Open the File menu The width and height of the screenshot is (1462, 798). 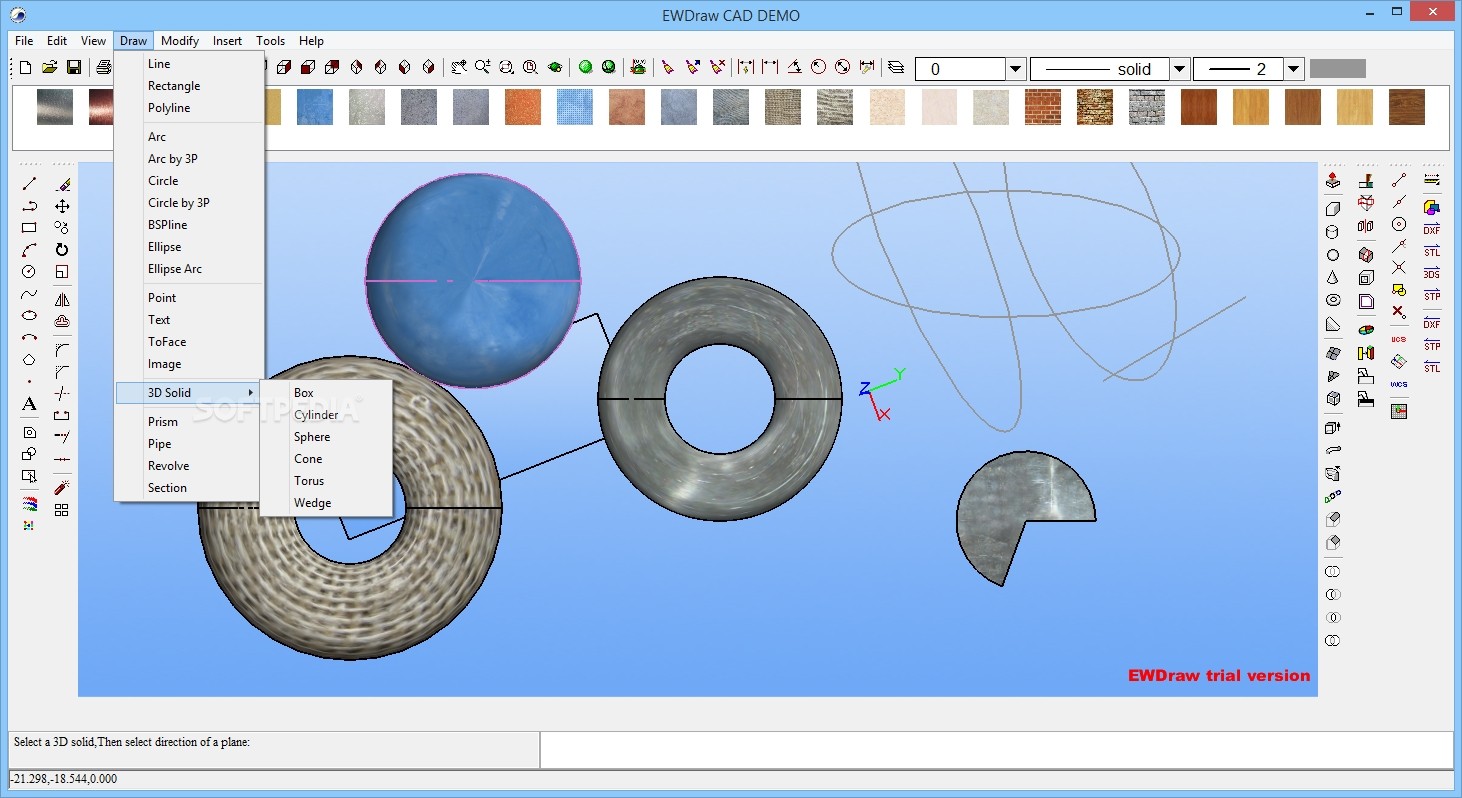tap(24, 41)
